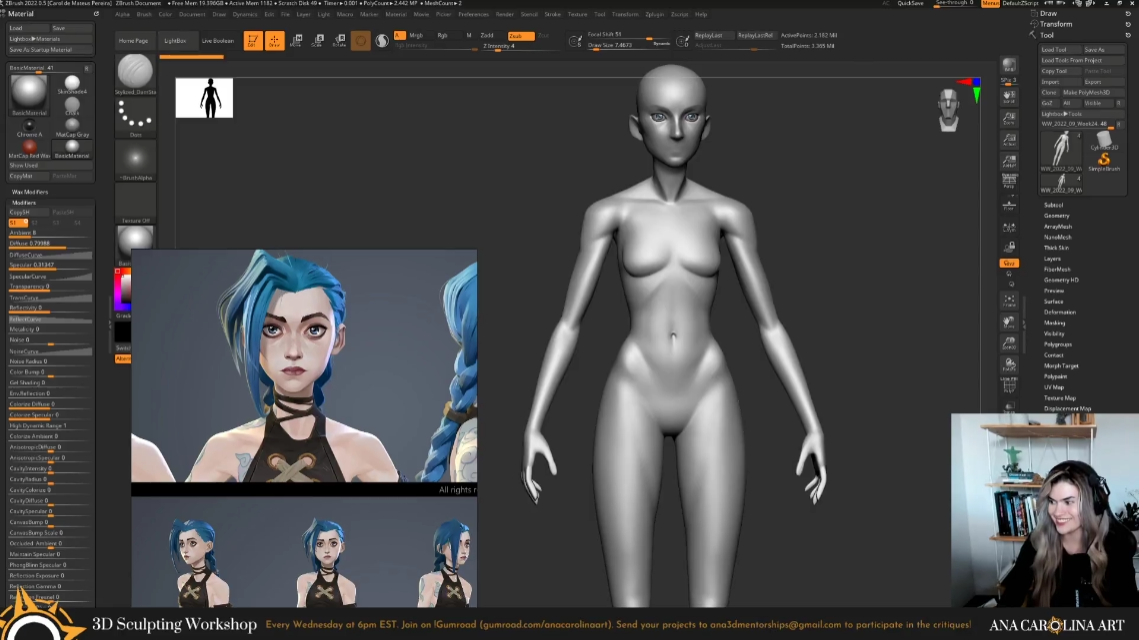This screenshot has height=640, width=1139.
Task: Toggle the Live Boolean button
Action: tap(217, 41)
